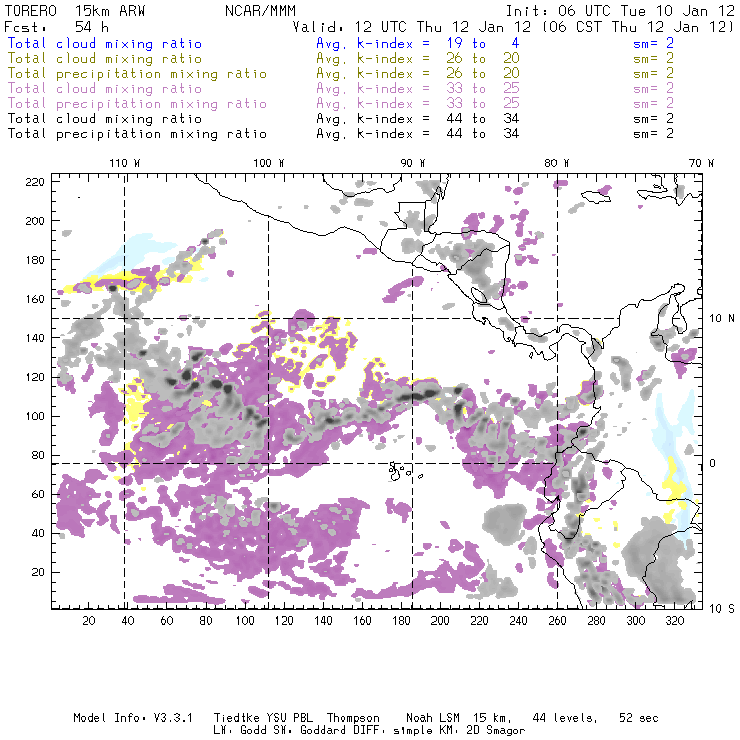This screenshot has width=740, height=740.
Task: Click the "70 W" longitude label
Action: pyautogui.click(x=701, y=163)
